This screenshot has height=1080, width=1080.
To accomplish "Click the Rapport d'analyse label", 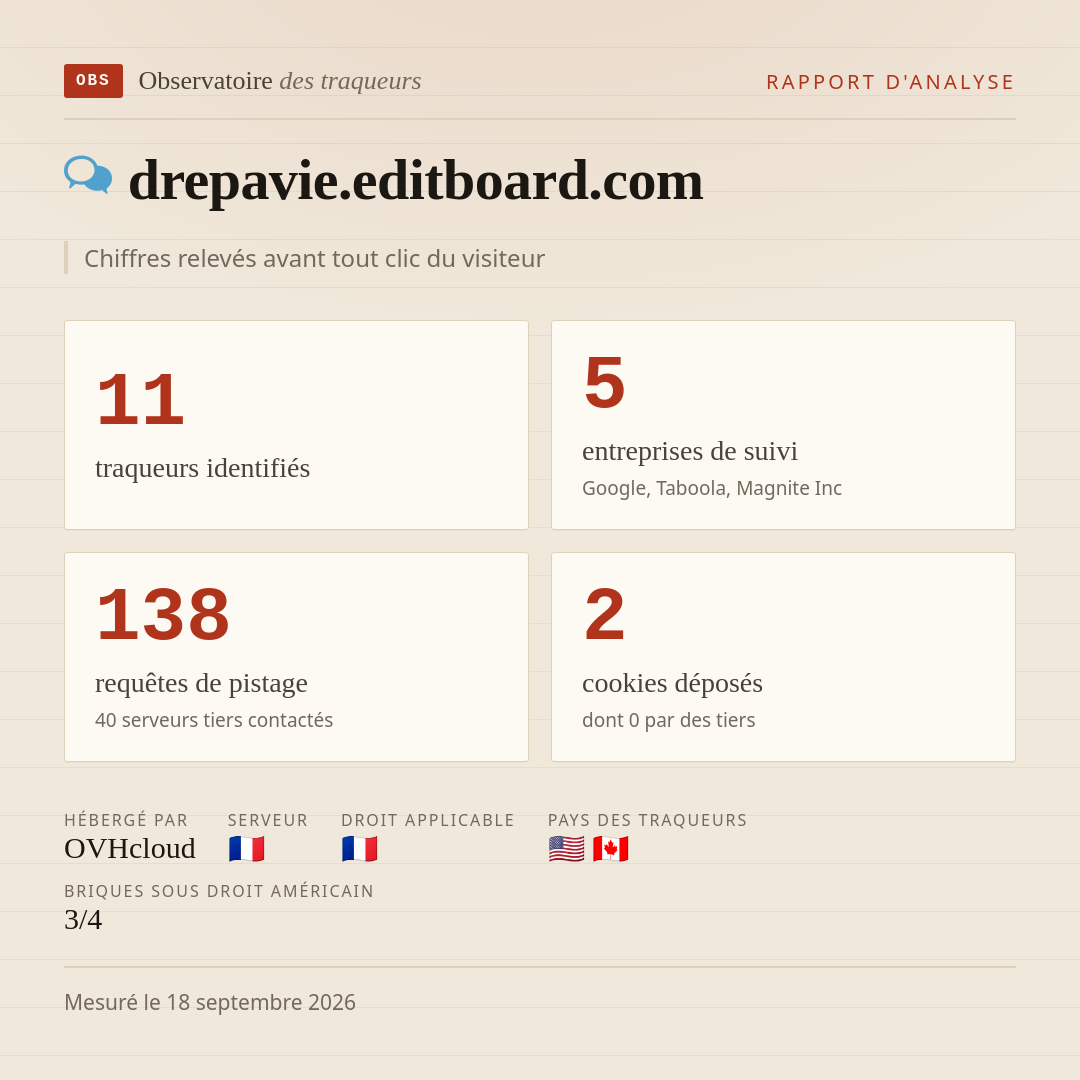I will [891, 82].
